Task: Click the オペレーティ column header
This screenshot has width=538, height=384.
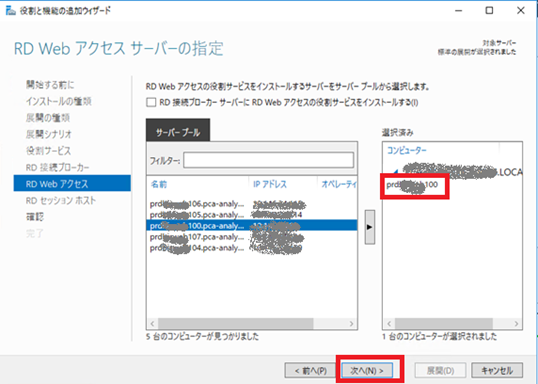Action: click(x=339, y=184)
